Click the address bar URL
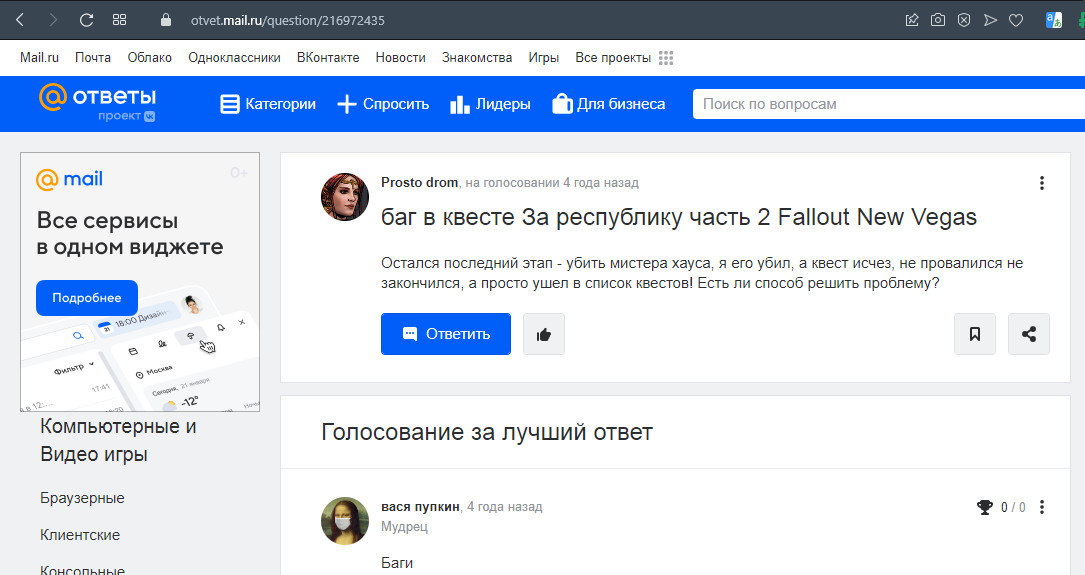The image size is (1085, 575). point(288,20)
